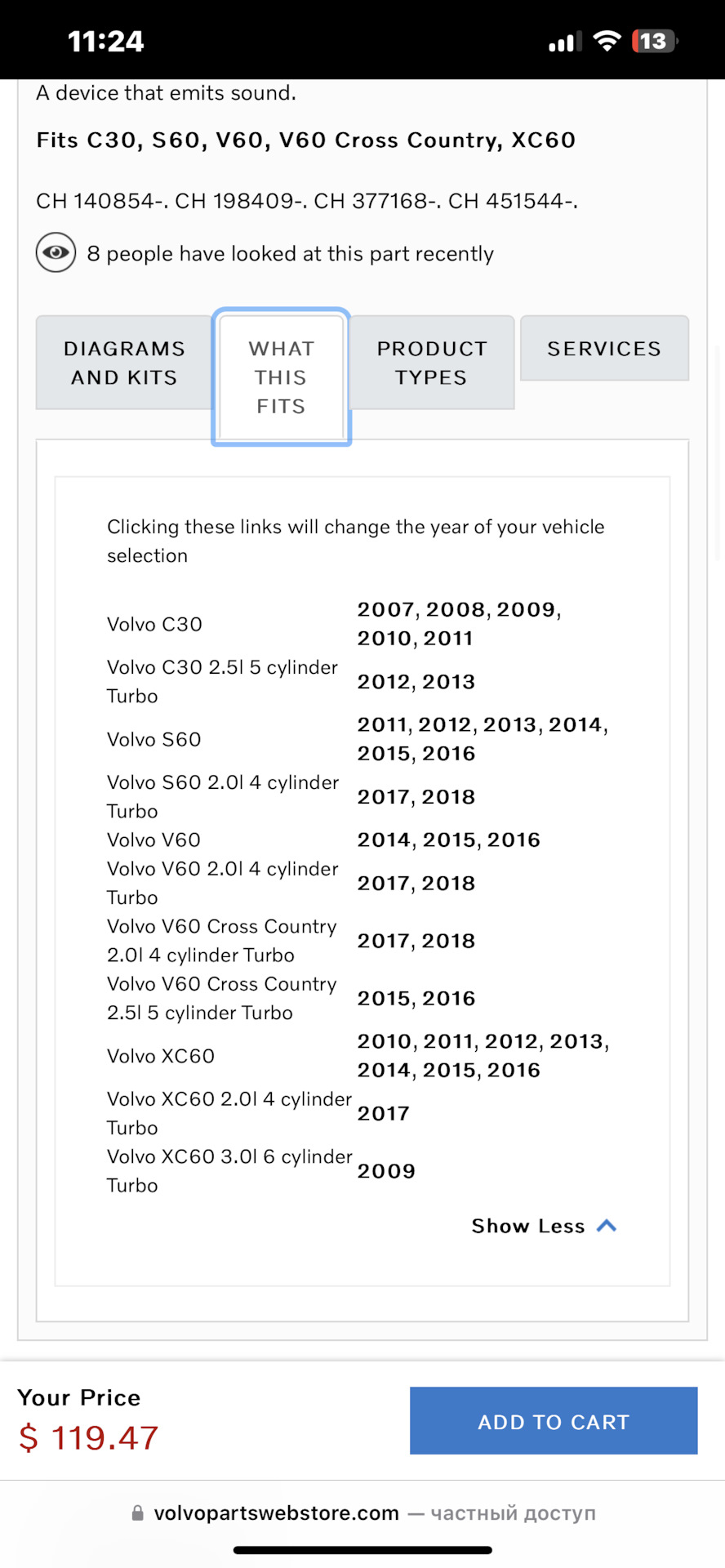Screen dimensions: 725x1568
Task: Tap the cellular signal bars icon
Action: click(x=565, y=42)
